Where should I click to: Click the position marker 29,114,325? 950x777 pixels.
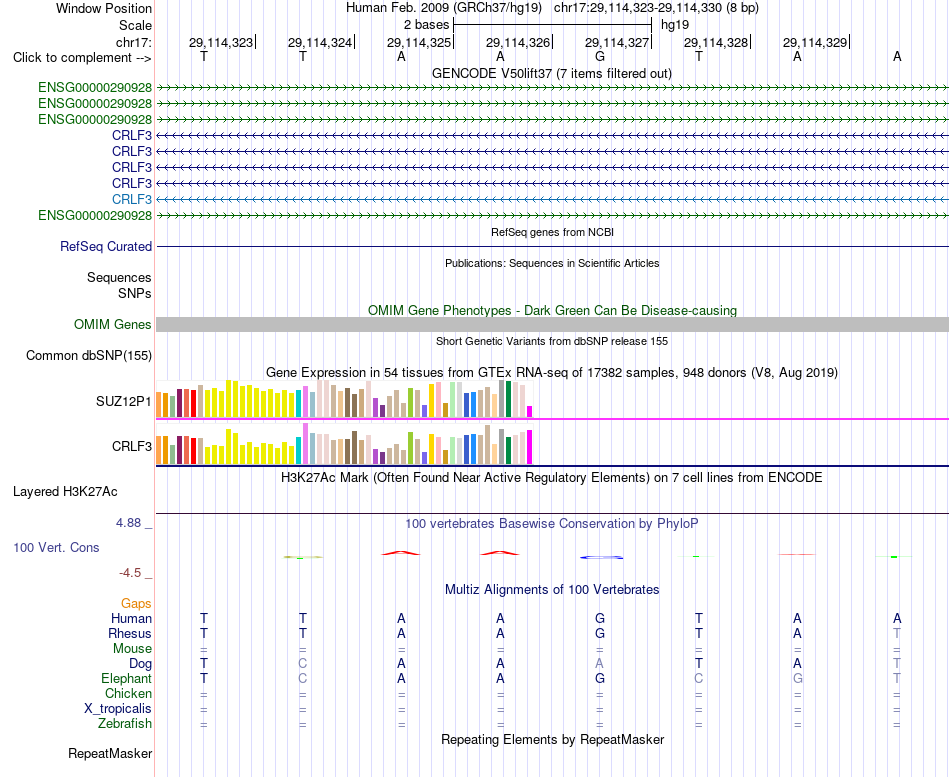[419, 42]
